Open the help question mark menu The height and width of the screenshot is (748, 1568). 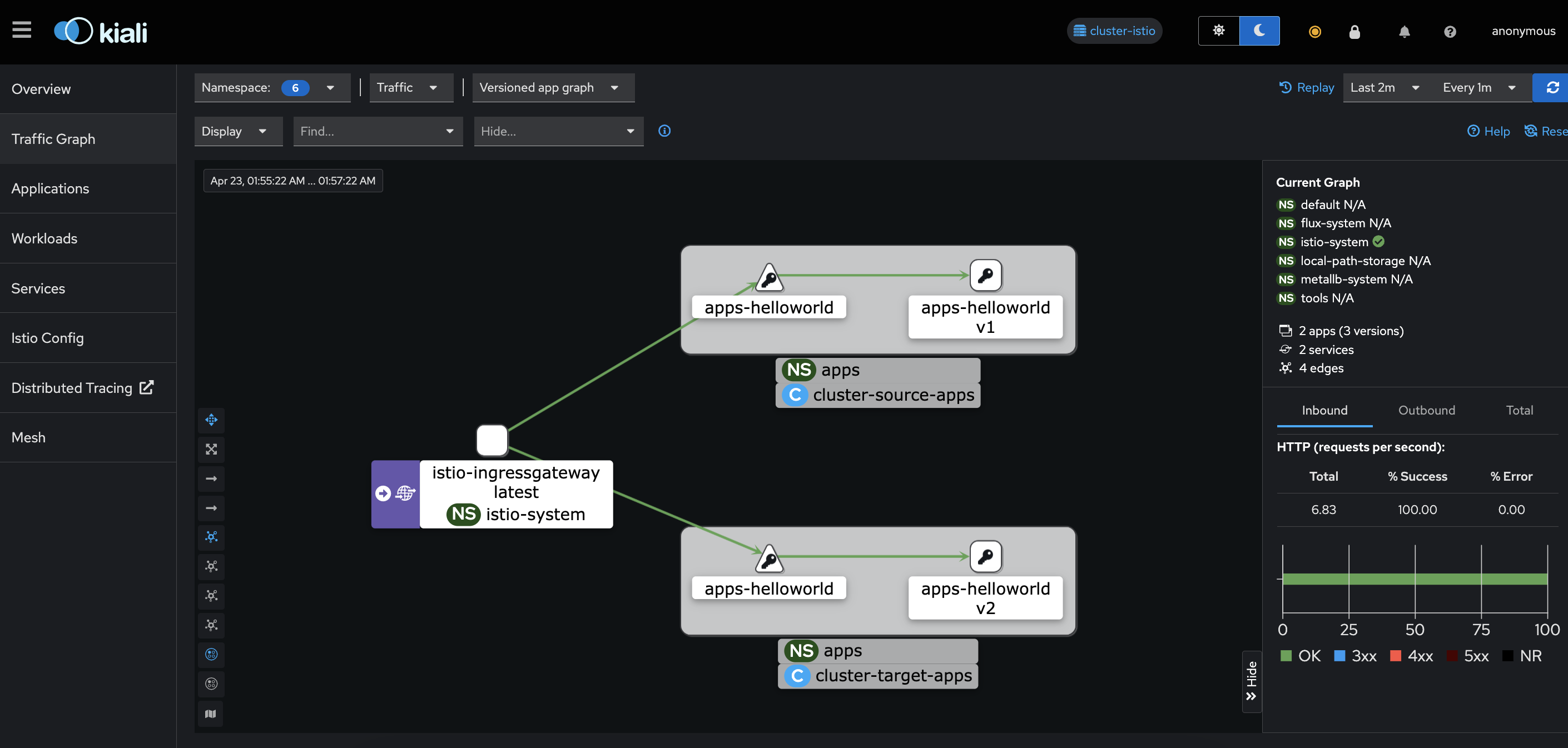pos(1450,32)
